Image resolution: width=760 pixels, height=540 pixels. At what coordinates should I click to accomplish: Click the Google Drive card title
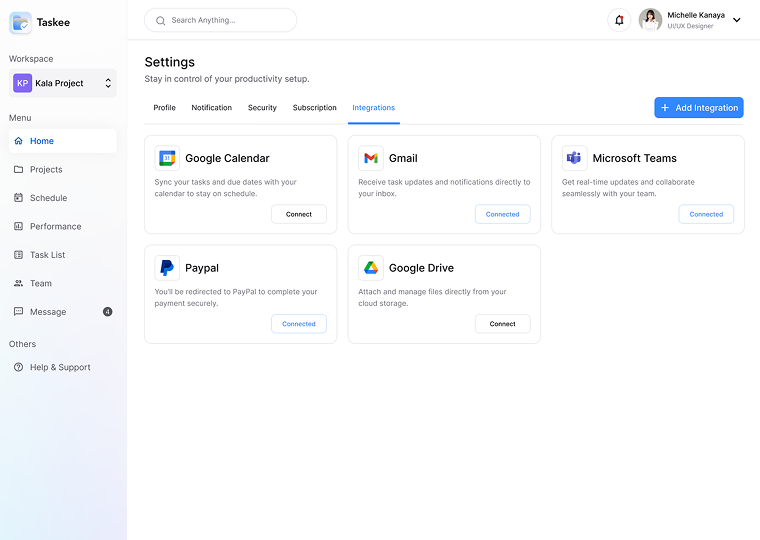421,268
